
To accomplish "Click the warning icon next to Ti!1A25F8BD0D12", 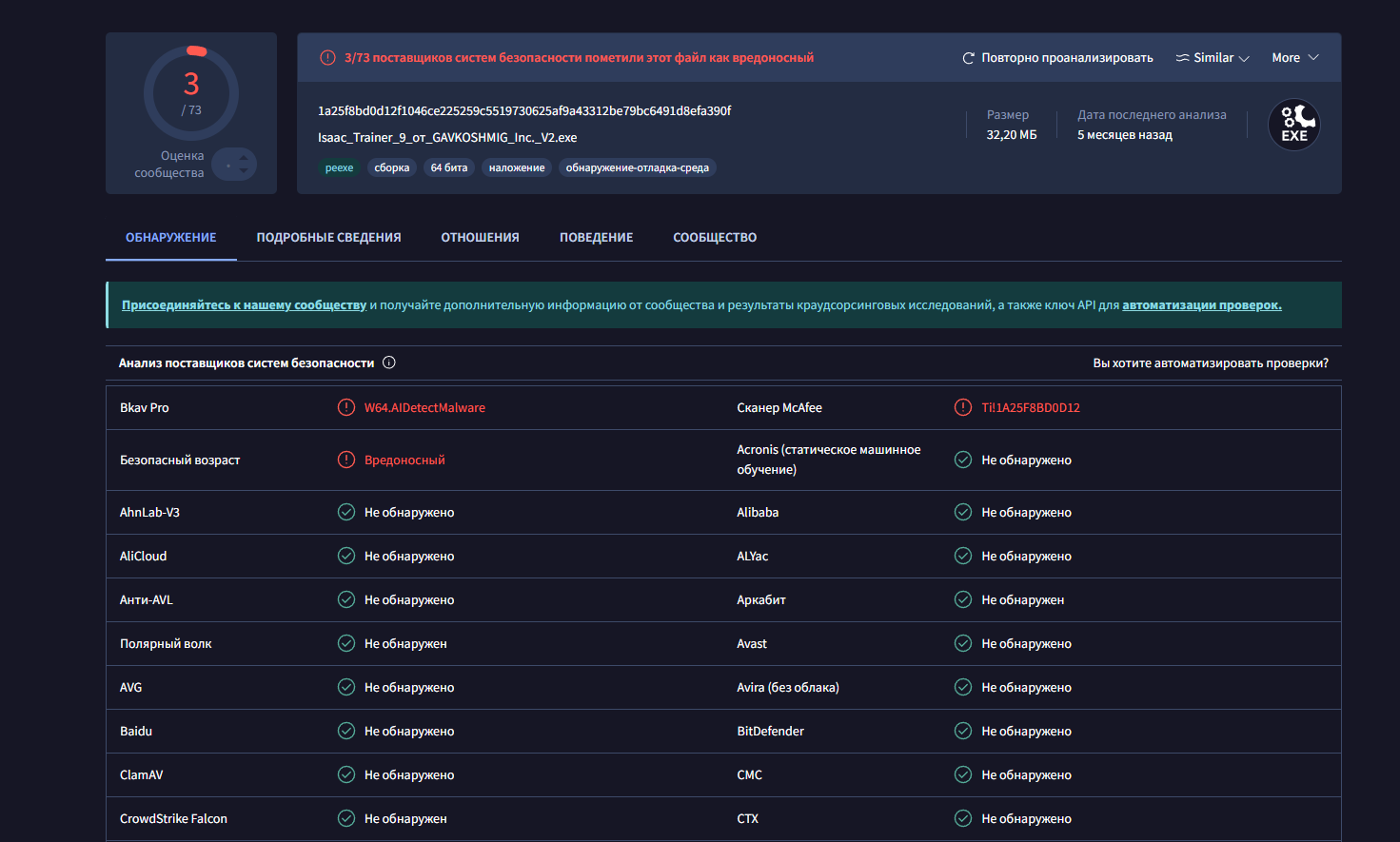I will (x=963, y=407).
